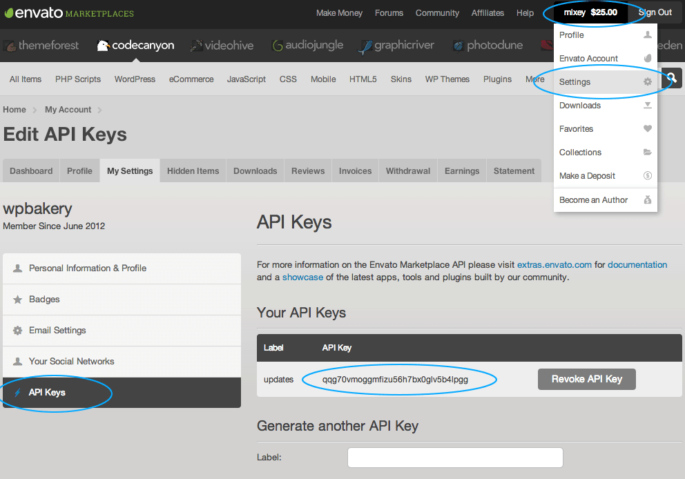Click the Favorites heart icon

pos(648,129)
